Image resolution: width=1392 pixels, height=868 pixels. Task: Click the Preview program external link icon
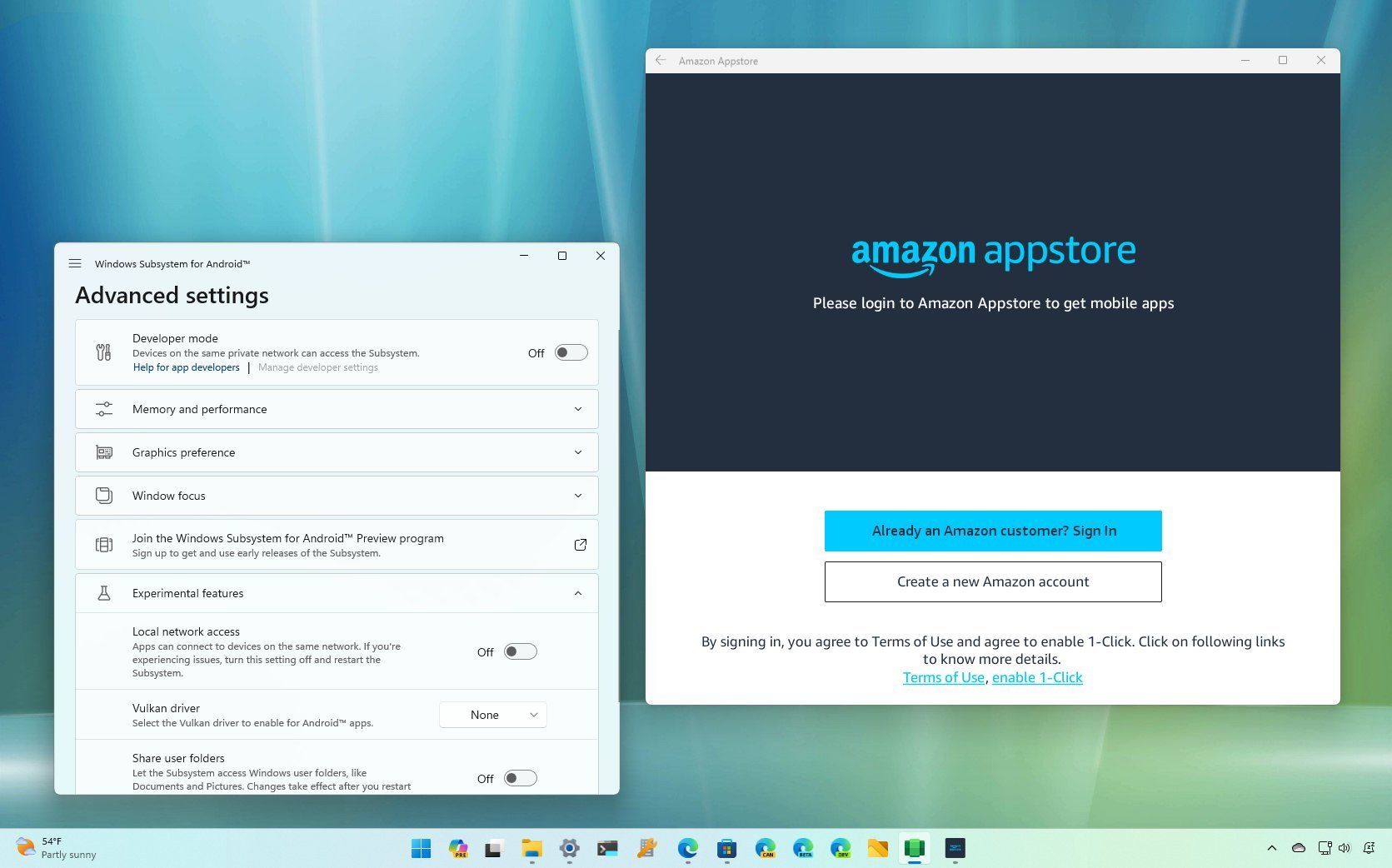(x=581, y=544)
